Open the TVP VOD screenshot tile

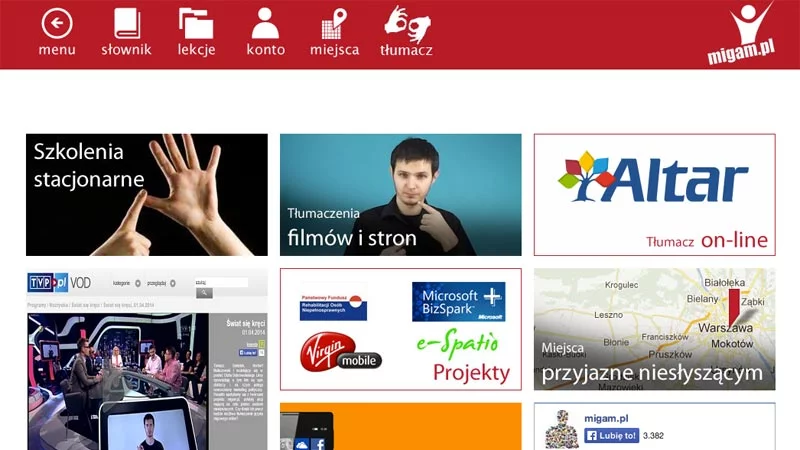147,359
